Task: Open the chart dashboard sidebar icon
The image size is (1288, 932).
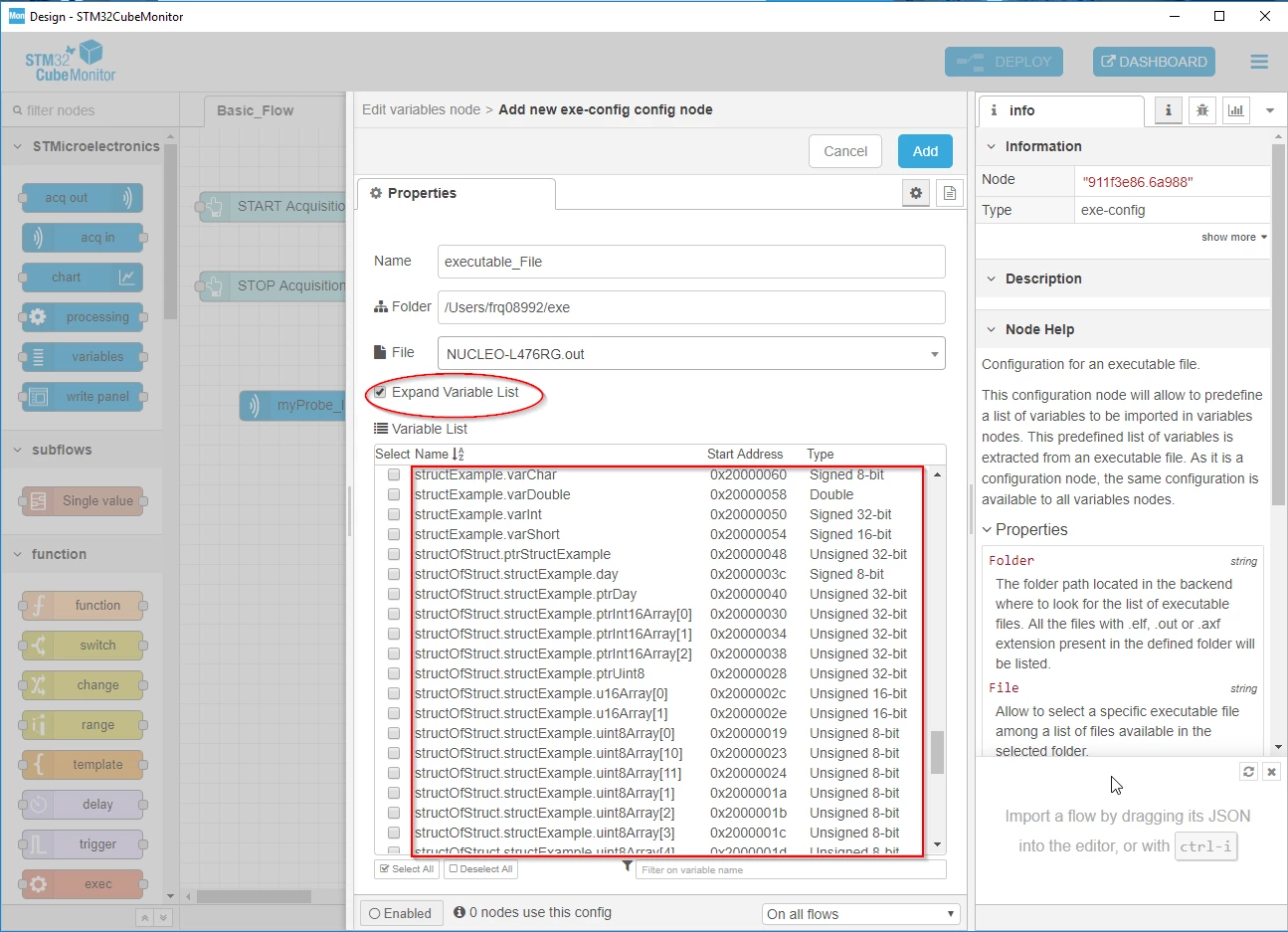Action: [1236, 110]
